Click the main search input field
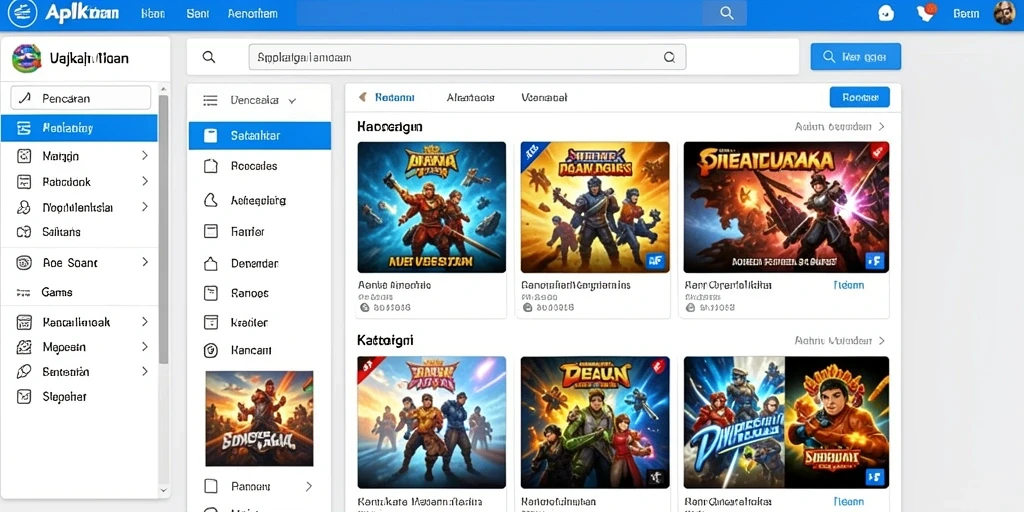The height and width of the screenshot is (512, 1024). [x=467, y=57]
